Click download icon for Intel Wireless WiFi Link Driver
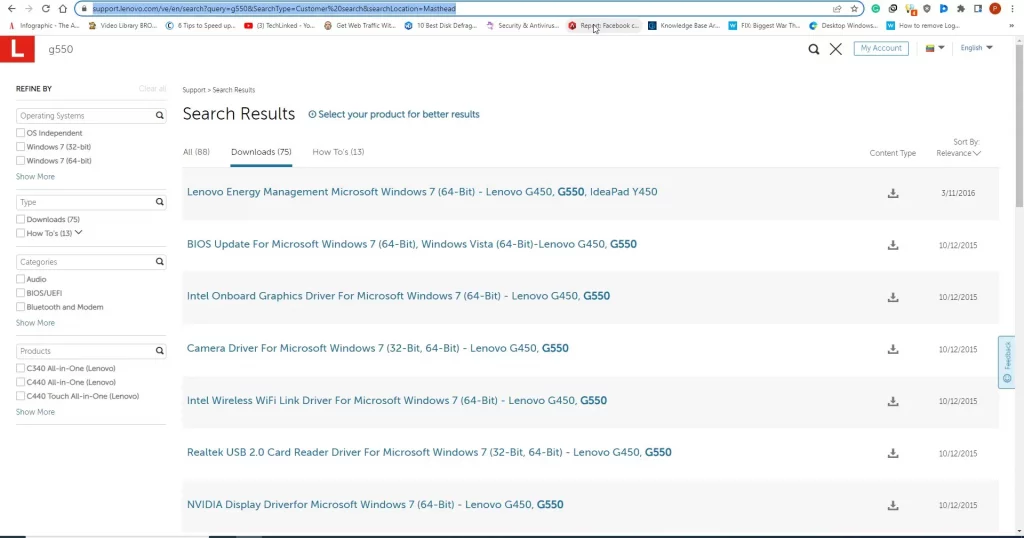The height and width of the screenshot is (538, 1024). (893, 401)
